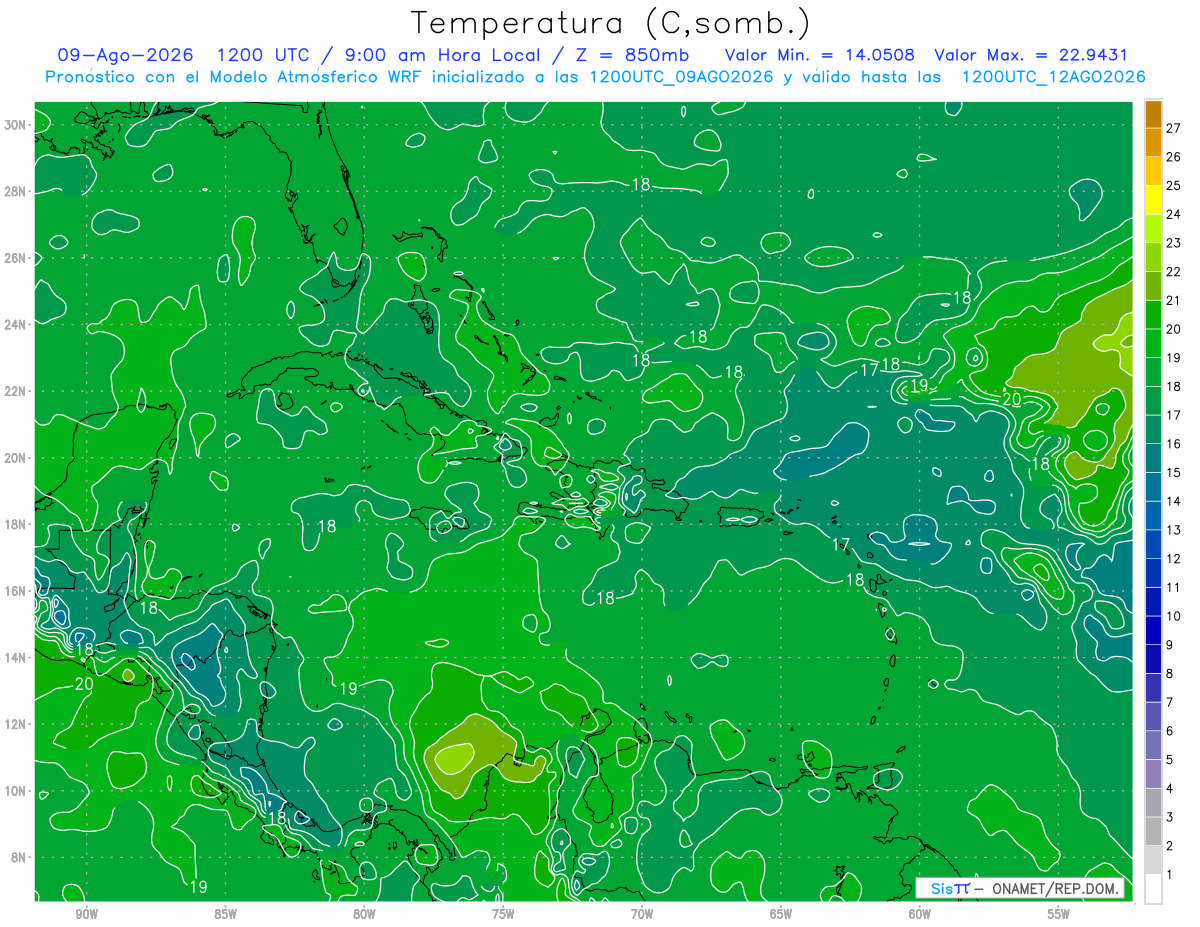Click the 90W longitude label
Image resolution: width=1200 pixels, height=927 pixels.
[86, 915]
